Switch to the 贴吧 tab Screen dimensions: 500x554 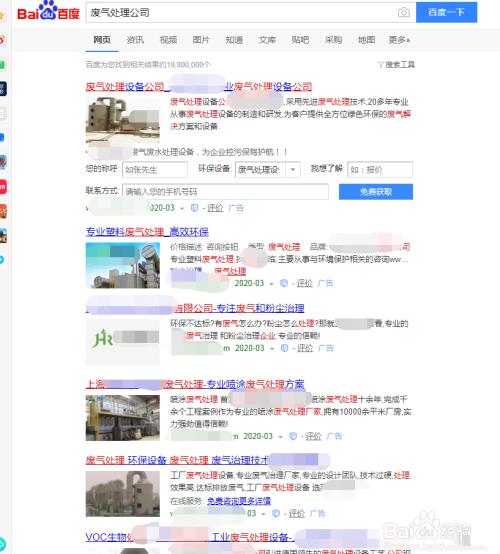click(x=300, y=40)
